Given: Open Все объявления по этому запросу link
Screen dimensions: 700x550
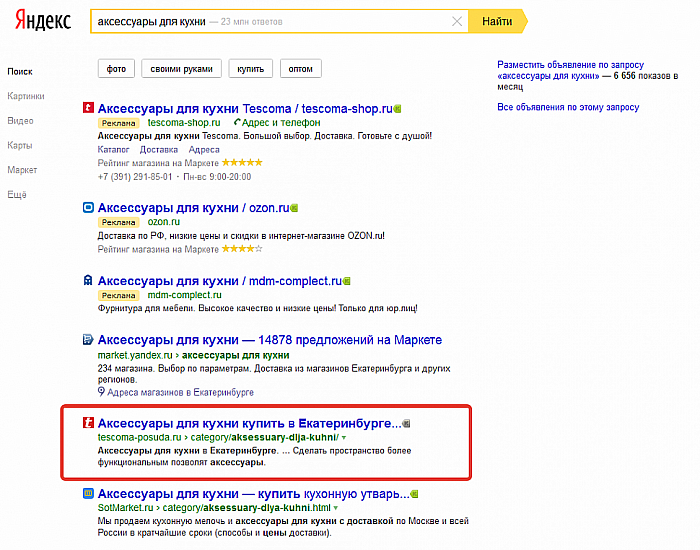Looking at the screenshot, I should click(x=568, y=107).
